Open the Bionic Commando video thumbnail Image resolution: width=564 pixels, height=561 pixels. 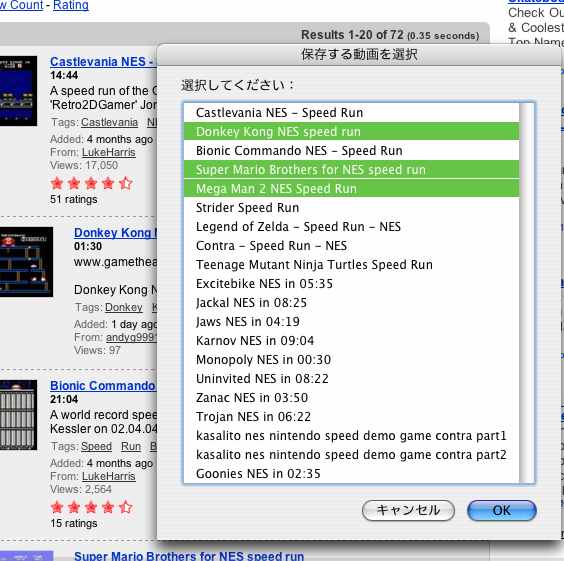coord(18,415)
